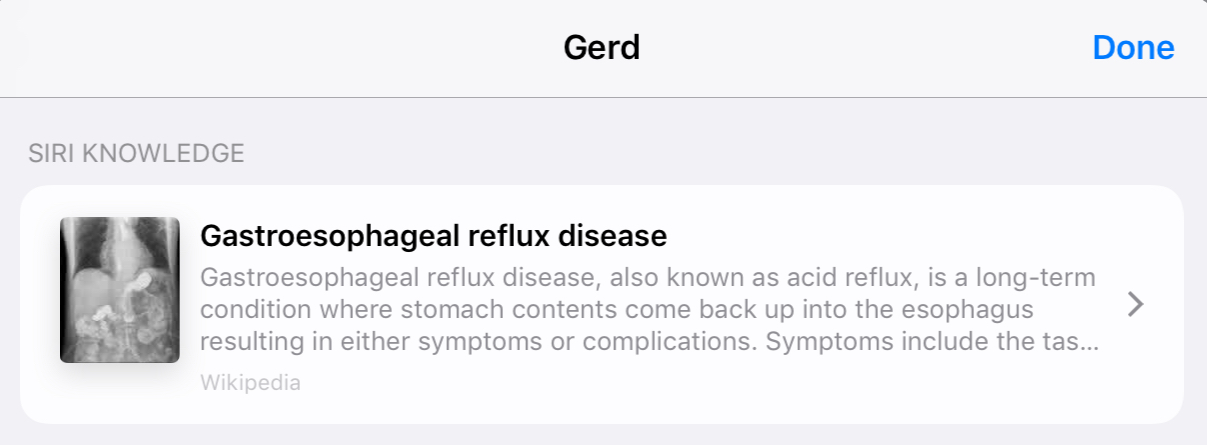Screen dimensions: 1207x445
Task: Click description line starting 'resulting in either symptoms'
Action: [x=650, y=342]
